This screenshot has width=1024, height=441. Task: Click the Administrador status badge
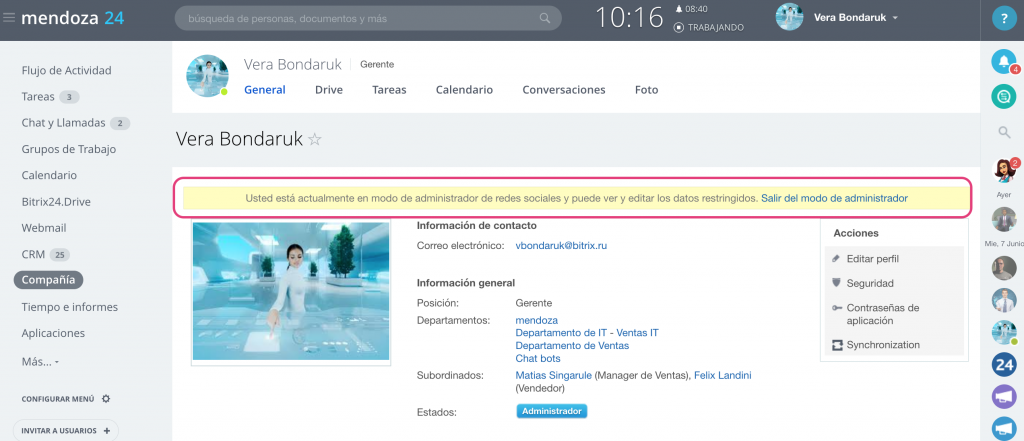tap(552, 412)
